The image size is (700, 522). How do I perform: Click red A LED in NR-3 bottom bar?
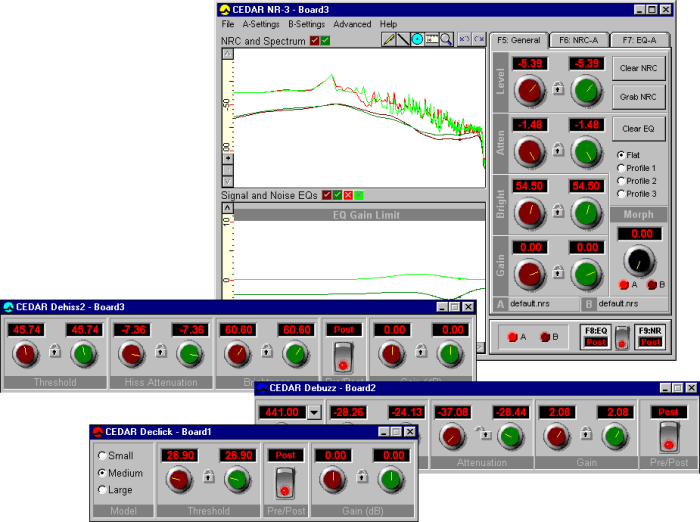tap(512, 337)
